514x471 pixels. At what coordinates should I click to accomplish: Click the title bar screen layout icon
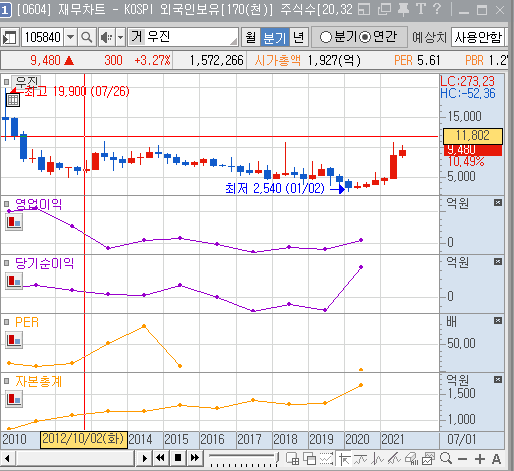(364, 9)
